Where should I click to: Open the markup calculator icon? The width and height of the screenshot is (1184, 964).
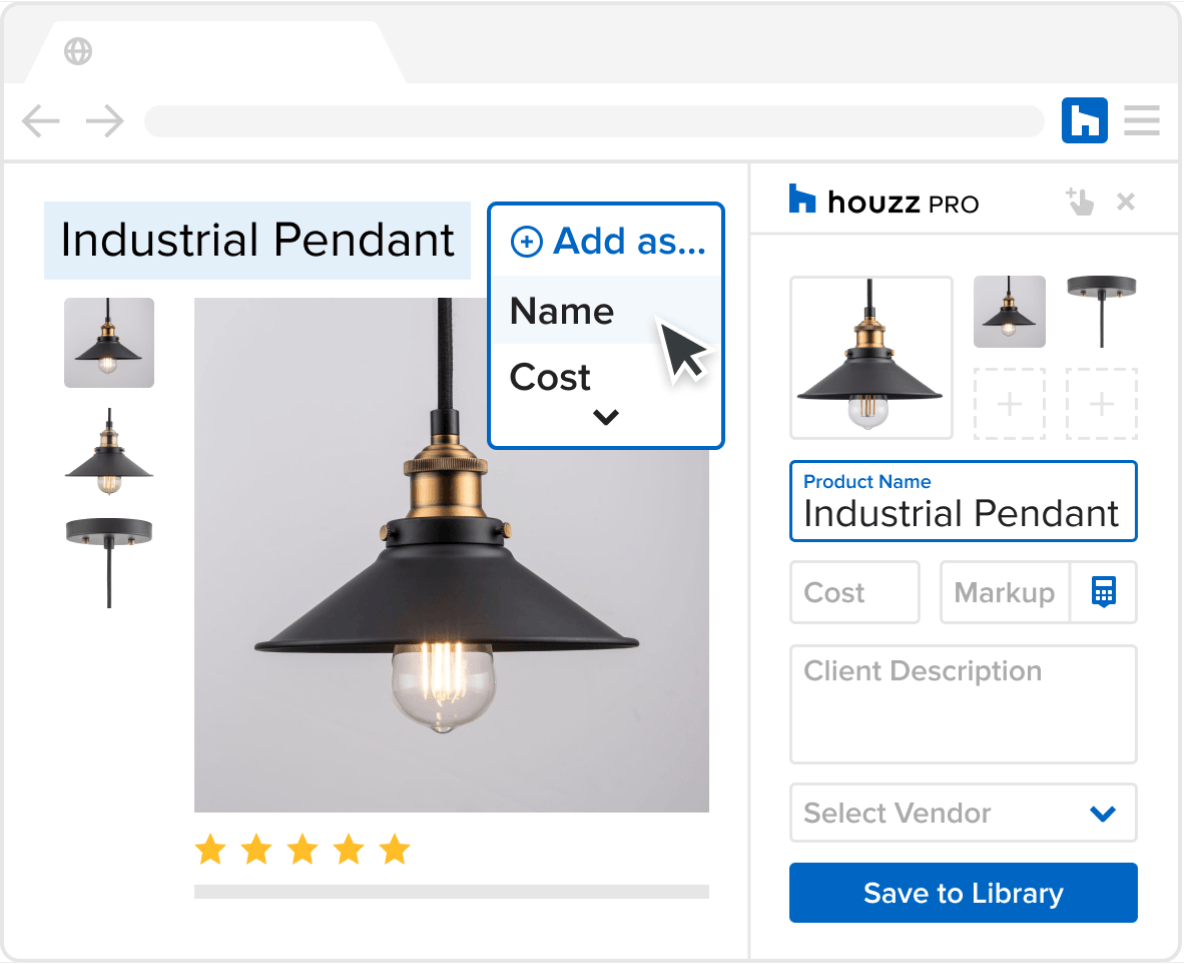click(x=1103, y=592)
